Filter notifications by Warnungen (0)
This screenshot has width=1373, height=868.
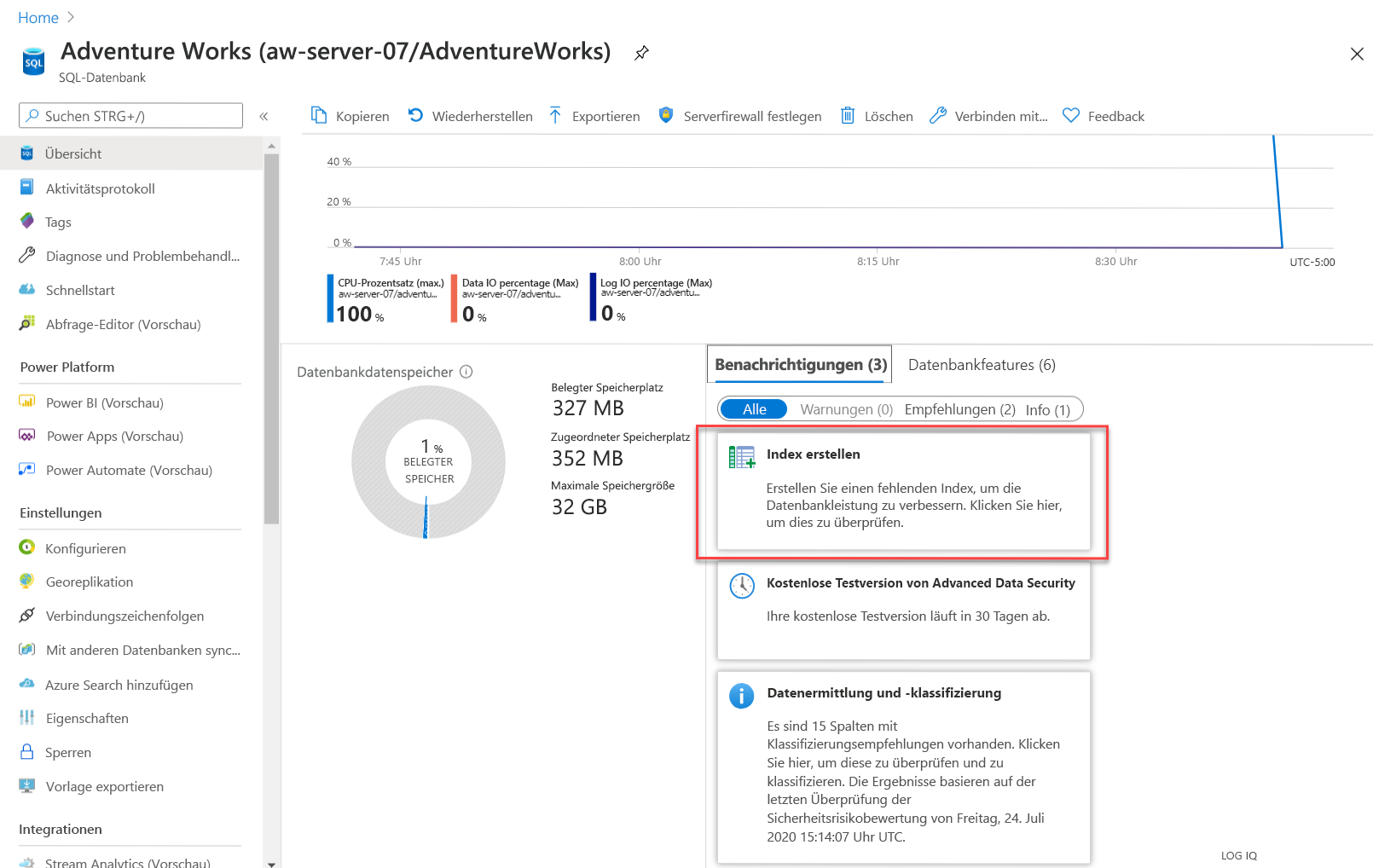(846, 409)
